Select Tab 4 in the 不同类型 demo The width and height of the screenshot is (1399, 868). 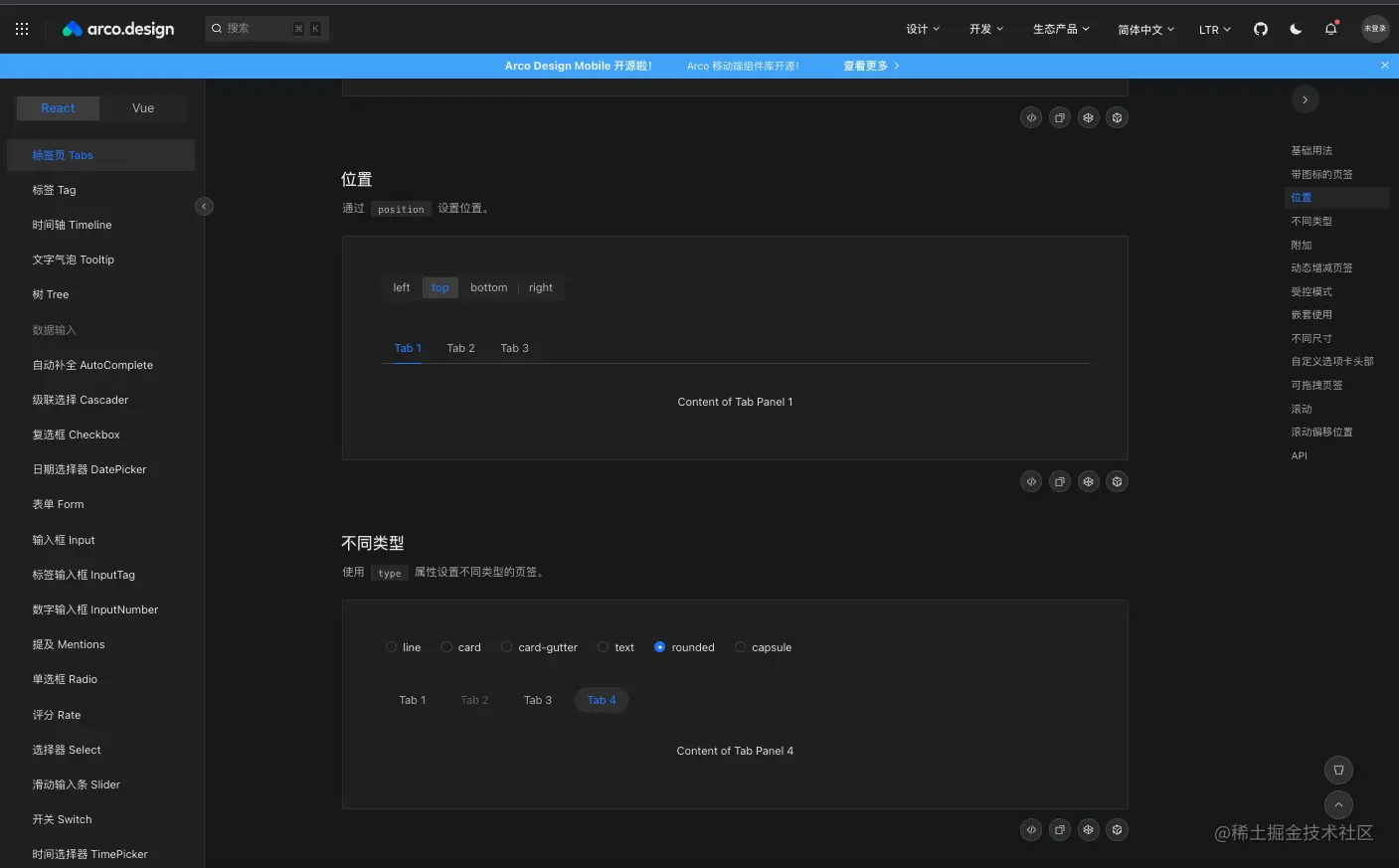pos(602,700)
